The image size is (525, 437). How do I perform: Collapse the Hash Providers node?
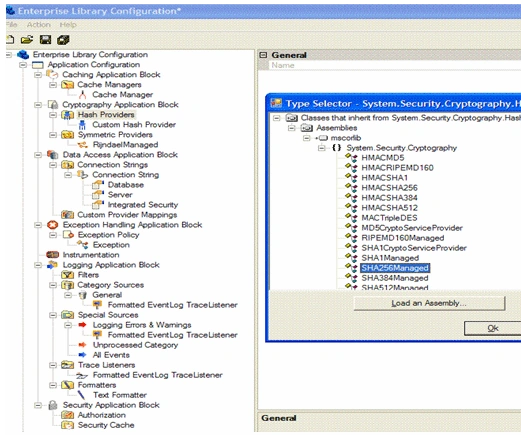point(53,115)
